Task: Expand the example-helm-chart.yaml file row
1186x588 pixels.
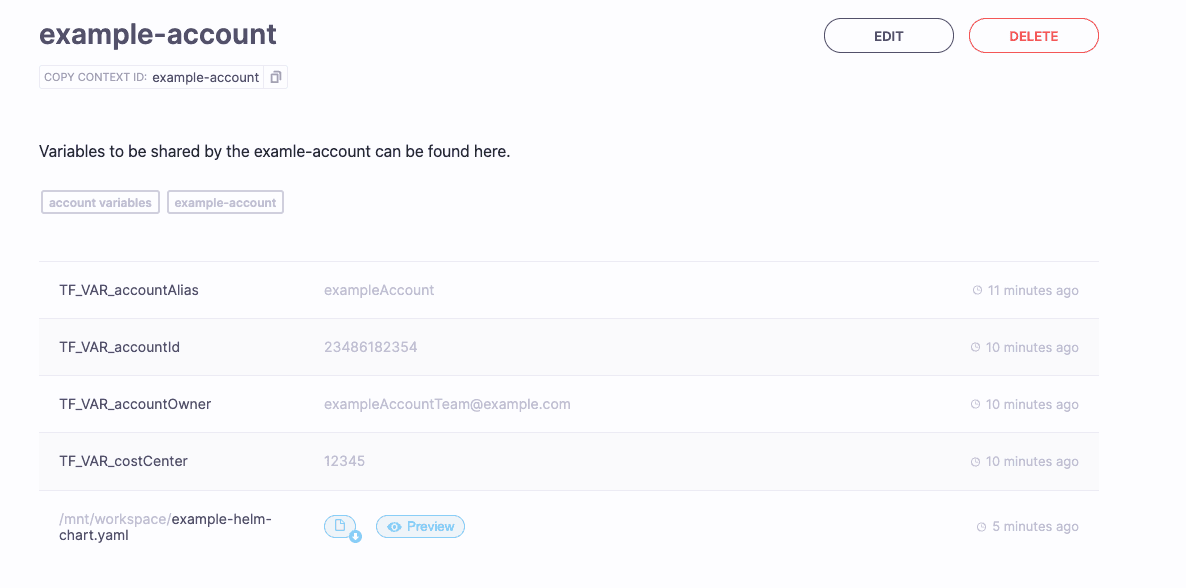Action: coord(700,526)
